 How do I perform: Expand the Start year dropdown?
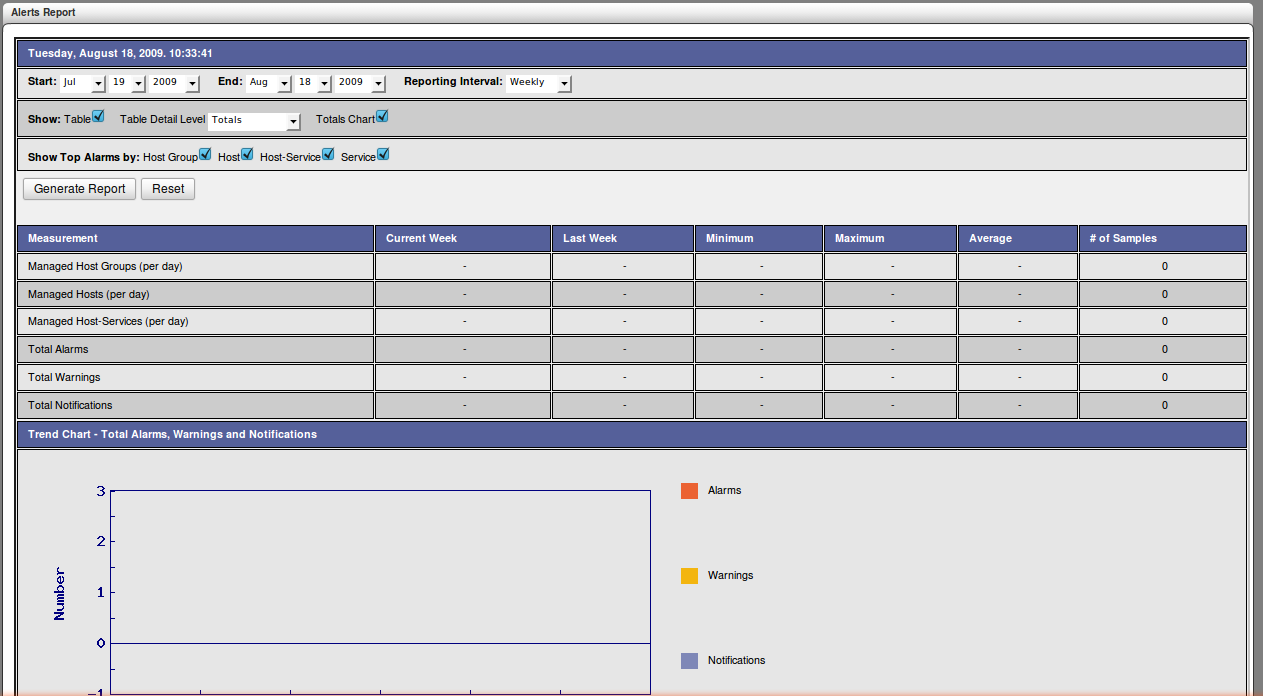[175, 83]
